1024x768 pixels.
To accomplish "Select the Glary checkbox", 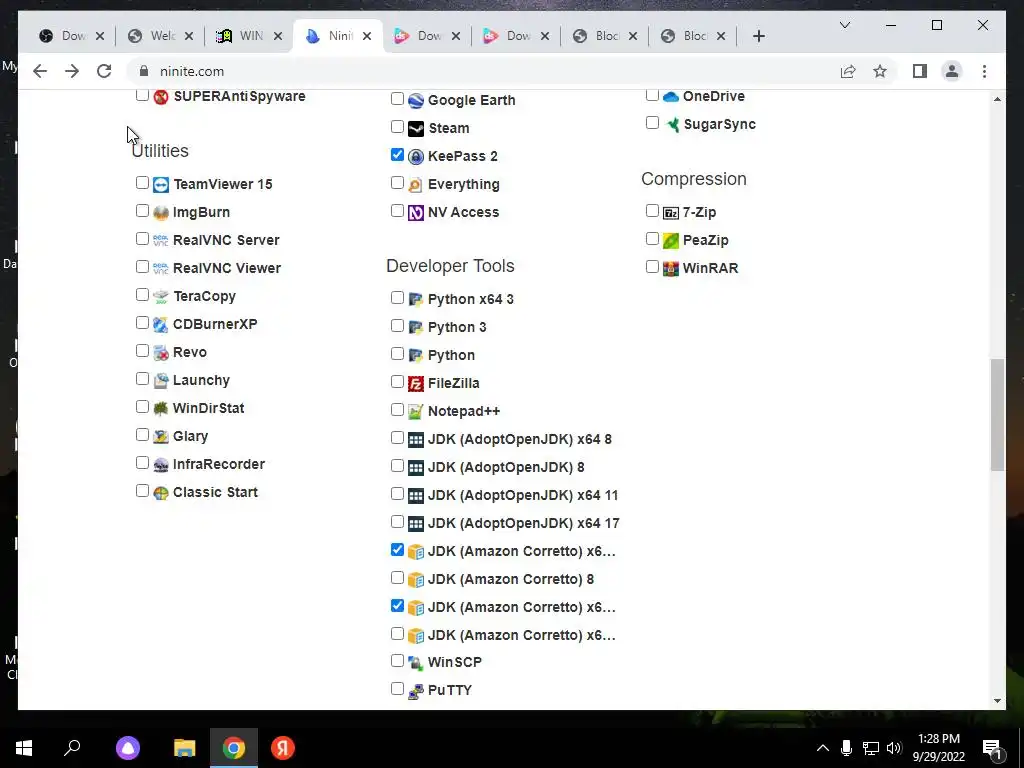I will (142, 435).
